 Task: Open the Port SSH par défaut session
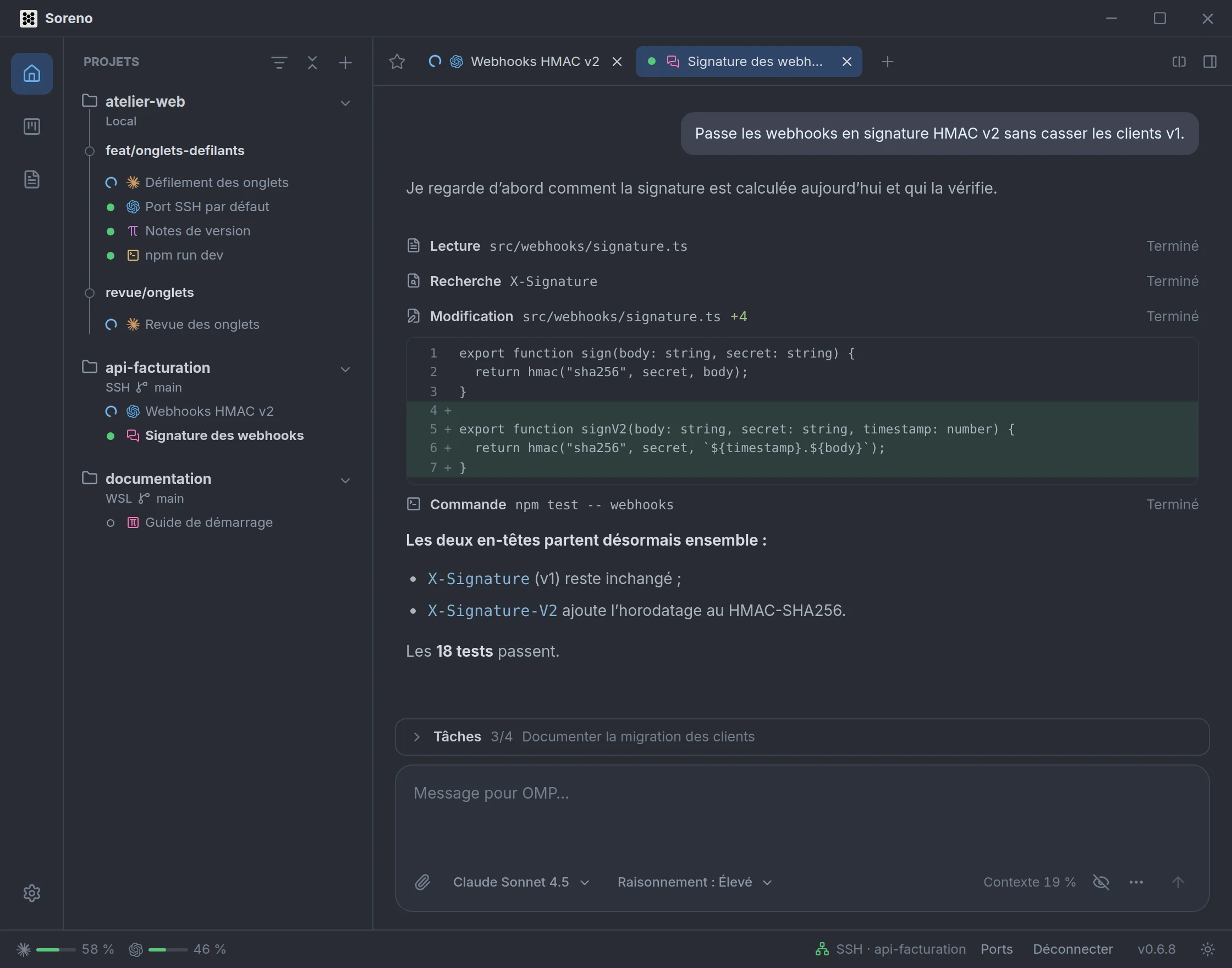[207, 207]
